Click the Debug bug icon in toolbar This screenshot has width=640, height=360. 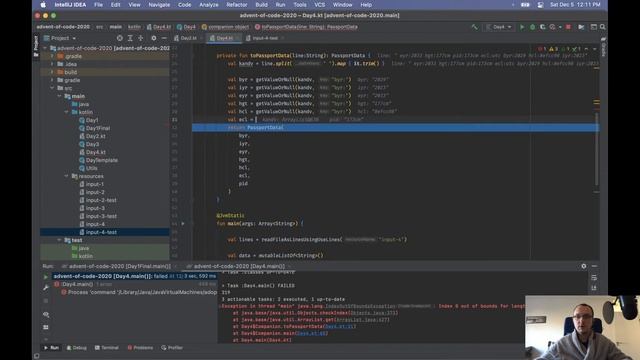point(532,27)
